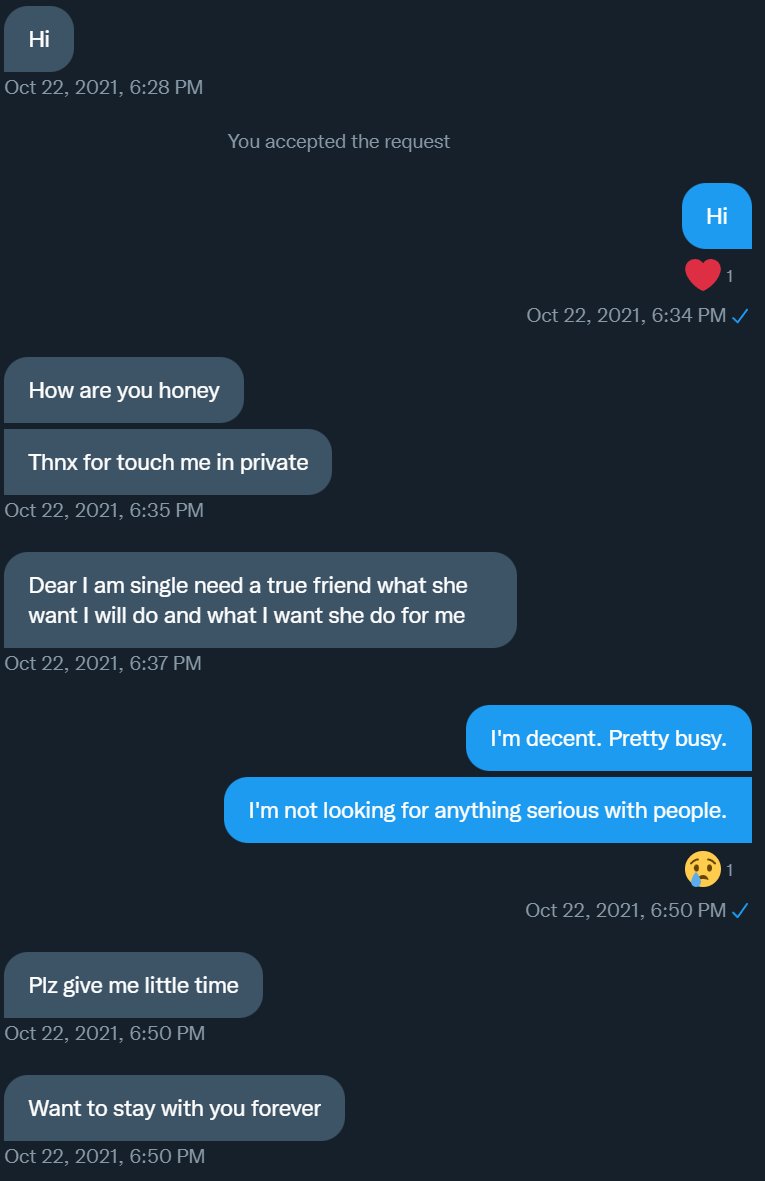
Task: Click the count next to heart reaction
Action: coord(730,276)
